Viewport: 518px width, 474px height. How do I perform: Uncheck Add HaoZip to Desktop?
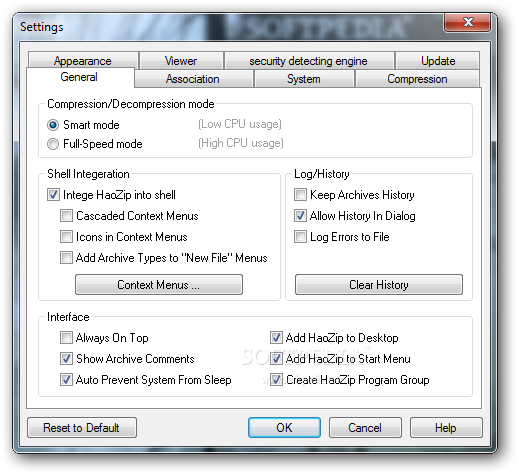[x=276, y=338]
